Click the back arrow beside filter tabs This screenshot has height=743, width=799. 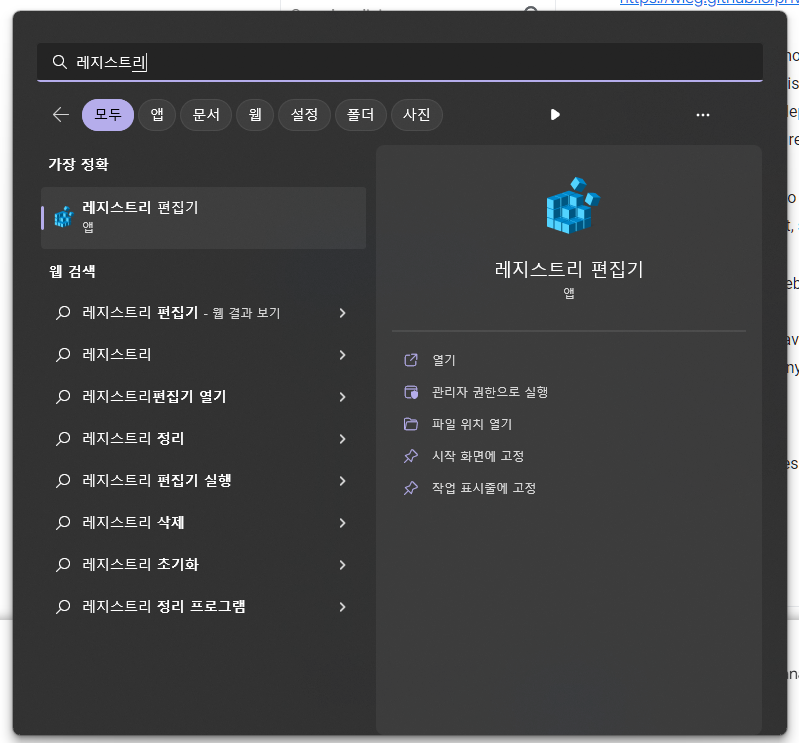pos(61,115)
